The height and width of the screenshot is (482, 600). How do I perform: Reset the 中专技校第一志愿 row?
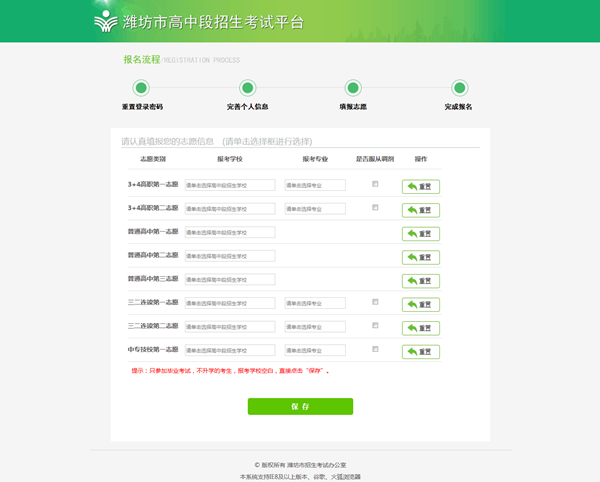pyautogui.click(x=420, y=352)
